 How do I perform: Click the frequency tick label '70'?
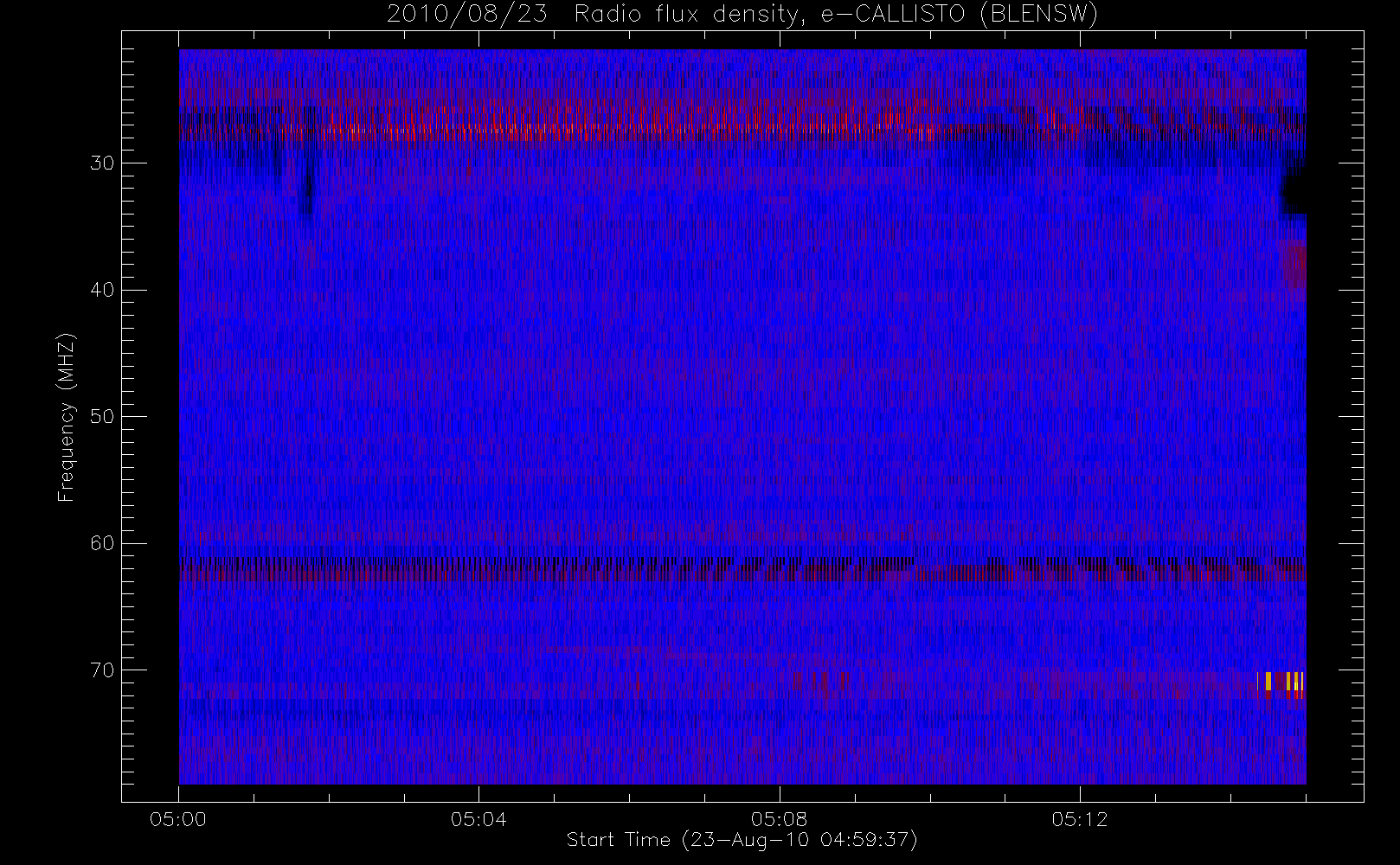click(x=102, y=670)
